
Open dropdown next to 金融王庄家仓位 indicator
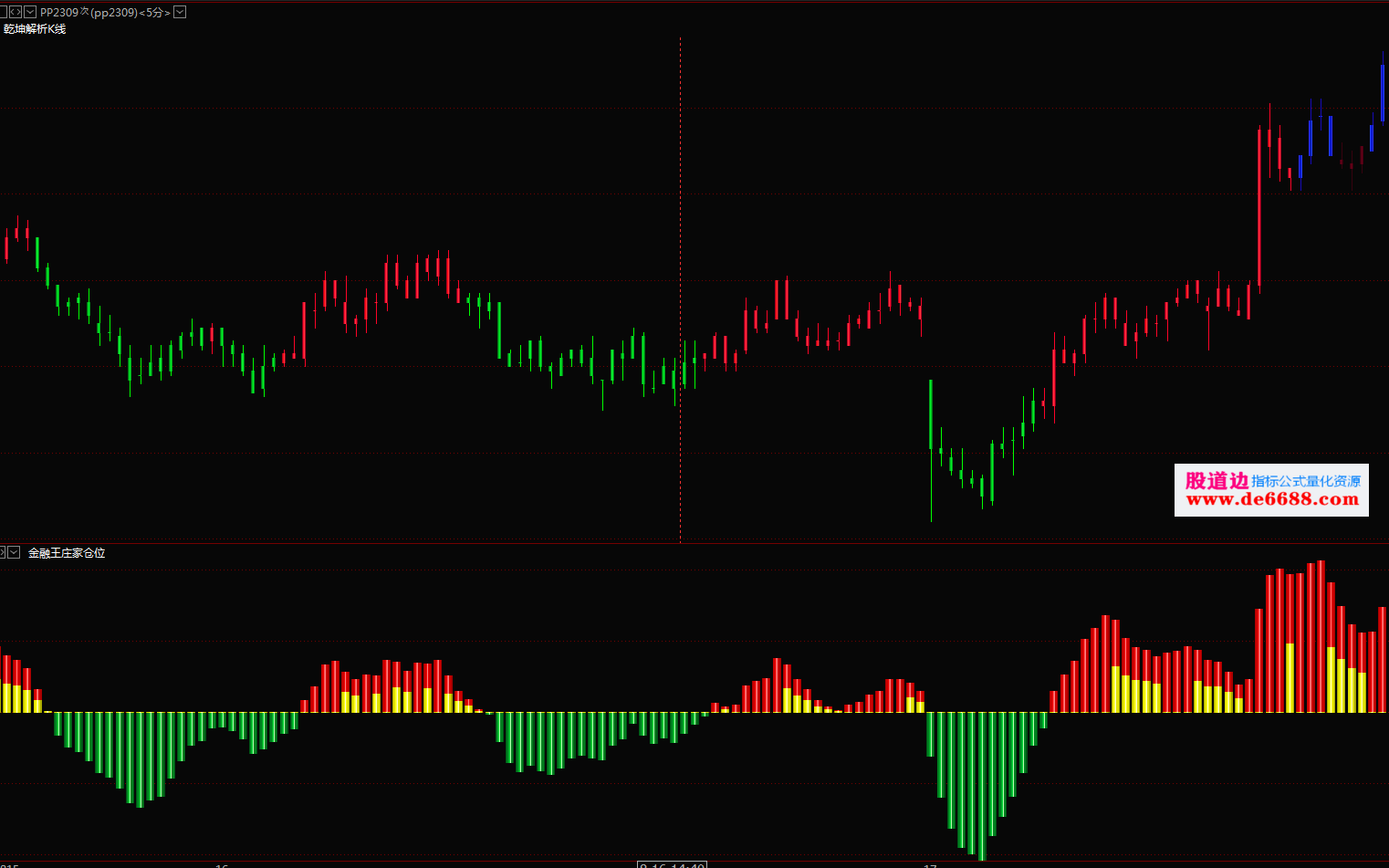pyautogui.click(x=14, y=552)
